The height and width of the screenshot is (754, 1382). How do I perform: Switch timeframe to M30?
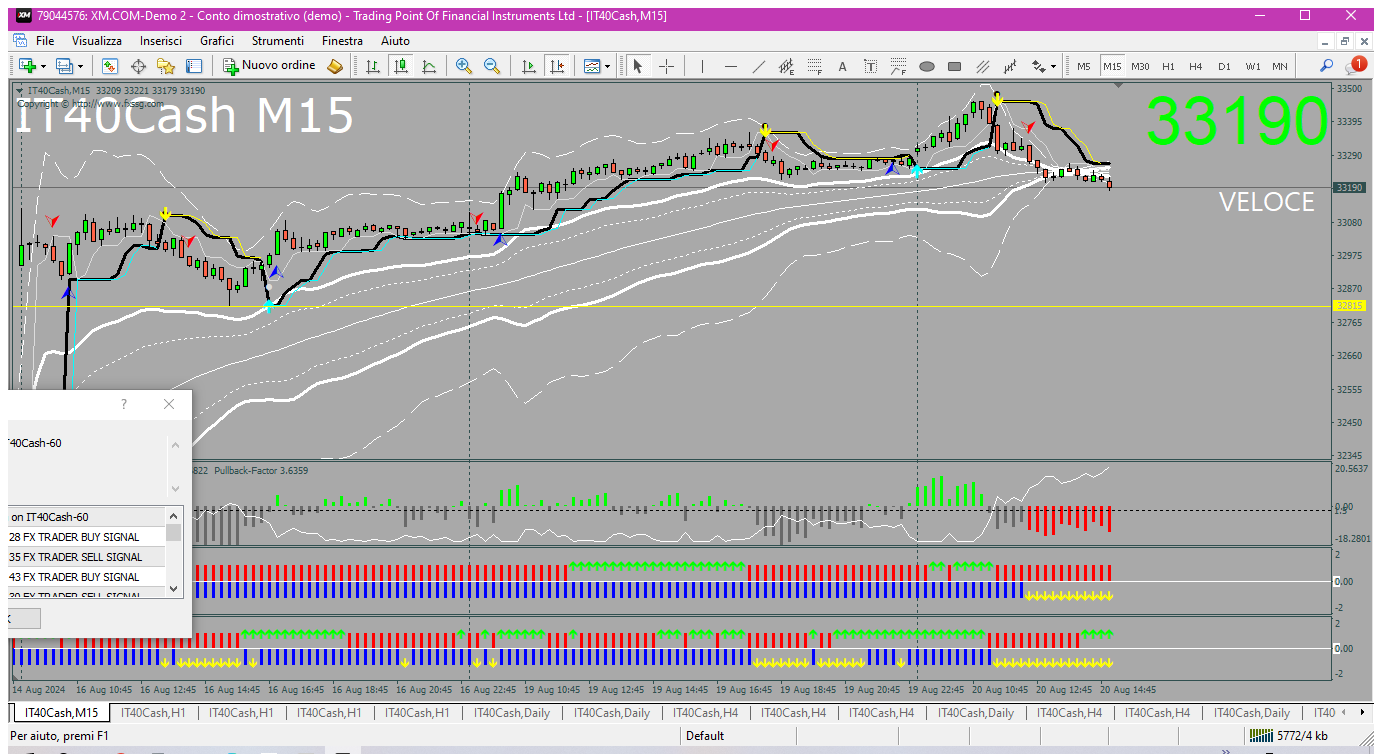click(x=1140, y=66)
